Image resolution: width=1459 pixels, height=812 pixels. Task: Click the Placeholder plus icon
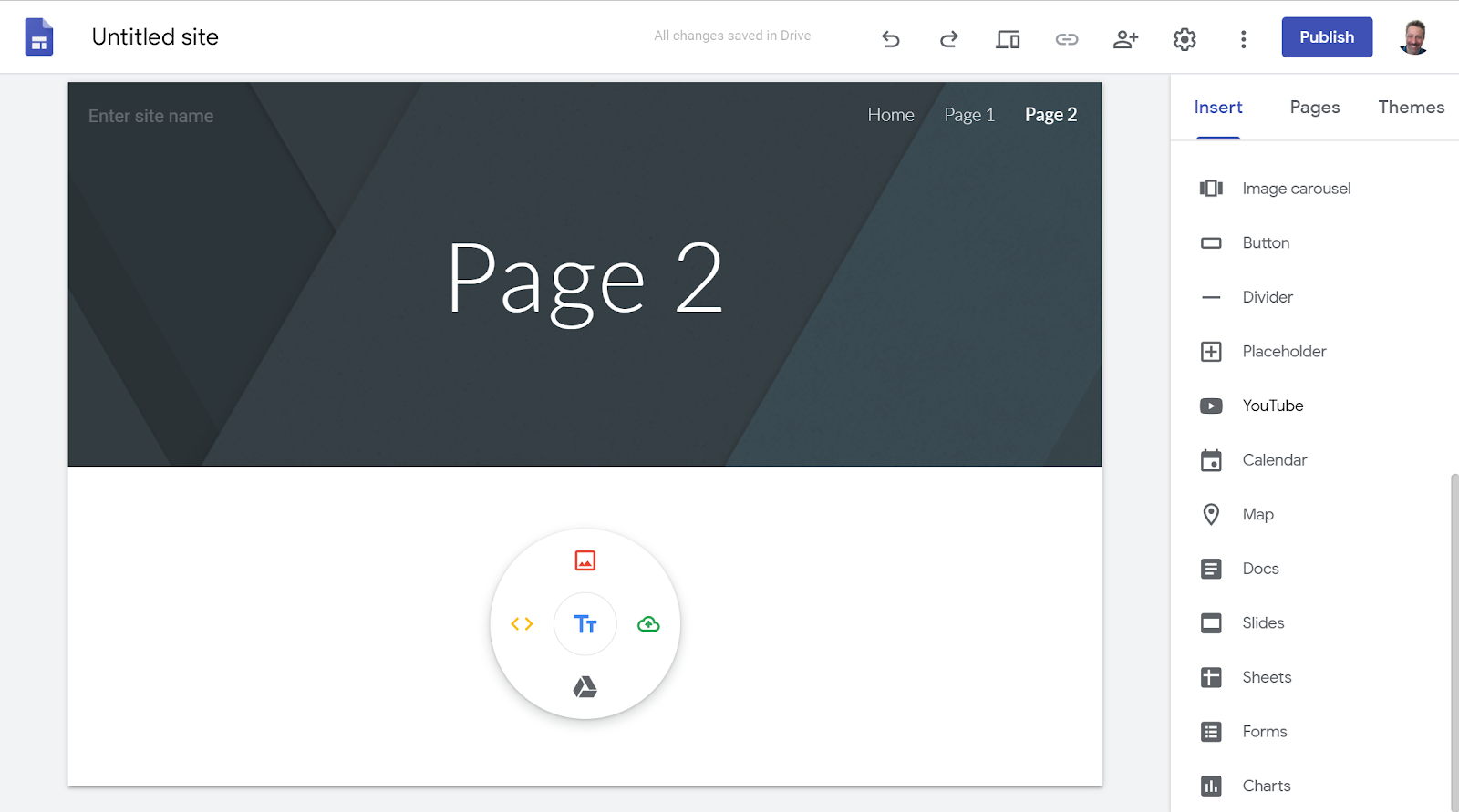1211,352
